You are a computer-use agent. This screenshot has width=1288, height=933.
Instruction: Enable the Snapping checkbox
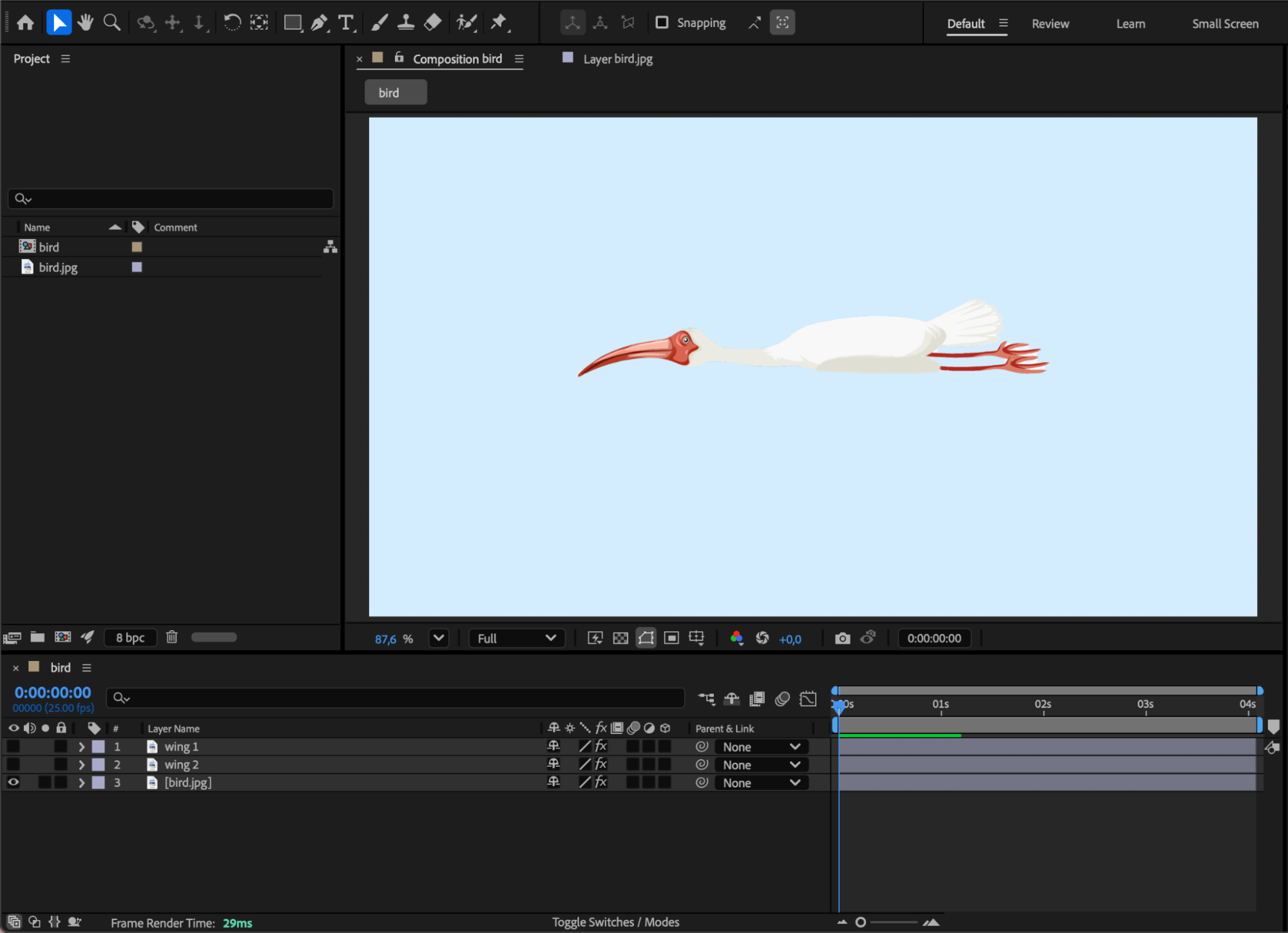tap(662, 23)
